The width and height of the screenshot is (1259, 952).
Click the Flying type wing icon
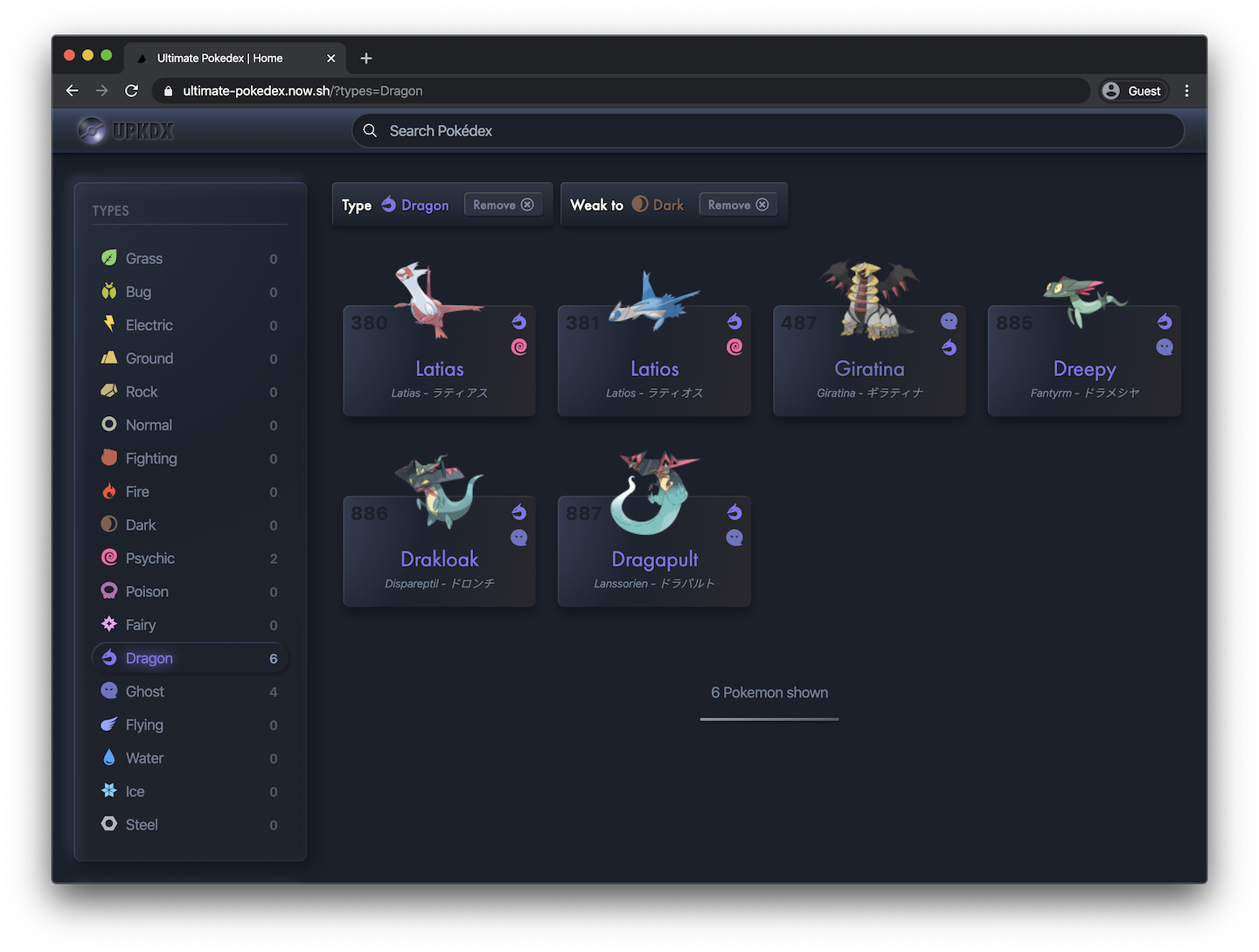tap(109, 724)
